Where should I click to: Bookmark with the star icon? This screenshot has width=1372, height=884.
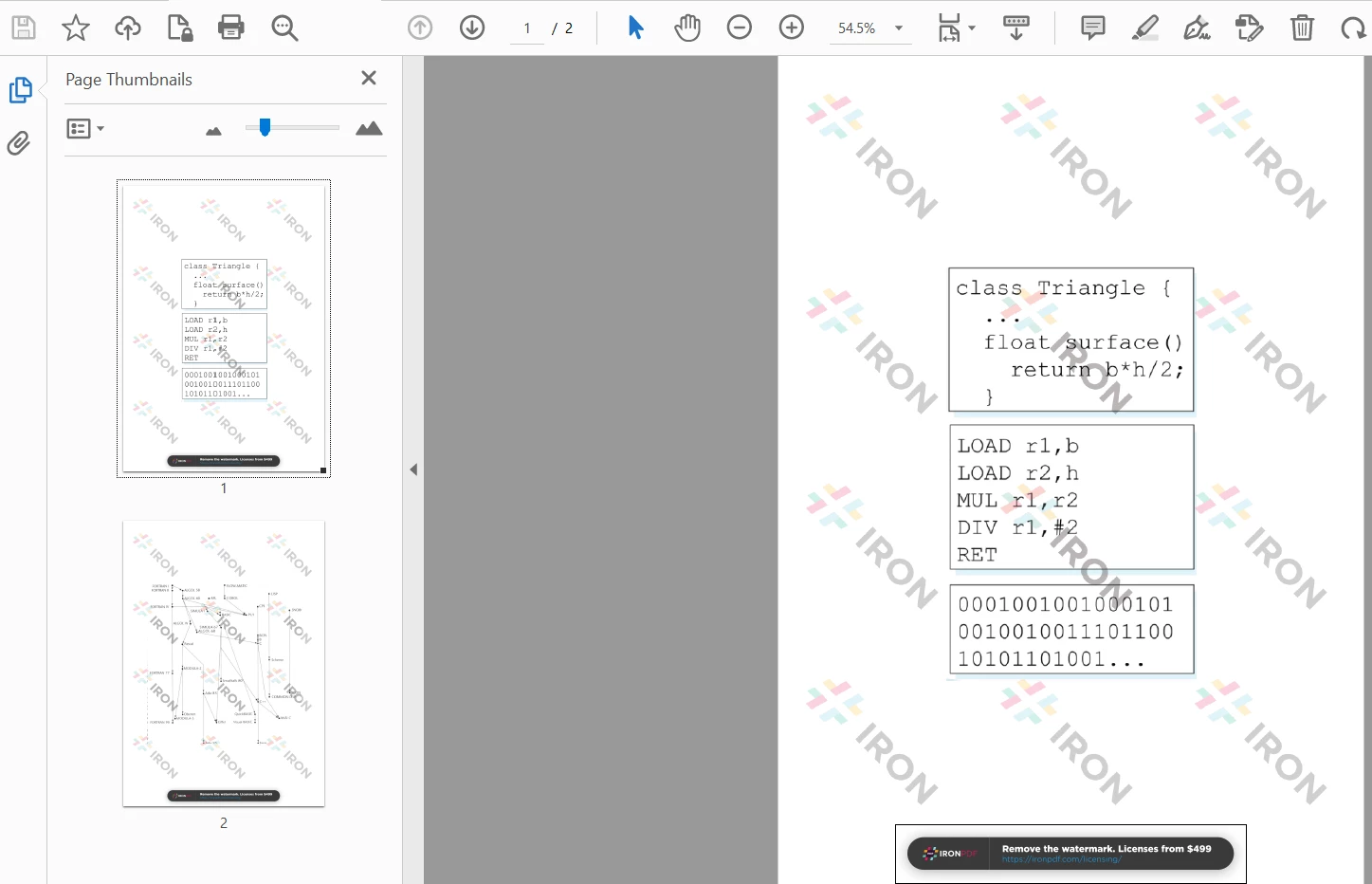click(76, 28)
